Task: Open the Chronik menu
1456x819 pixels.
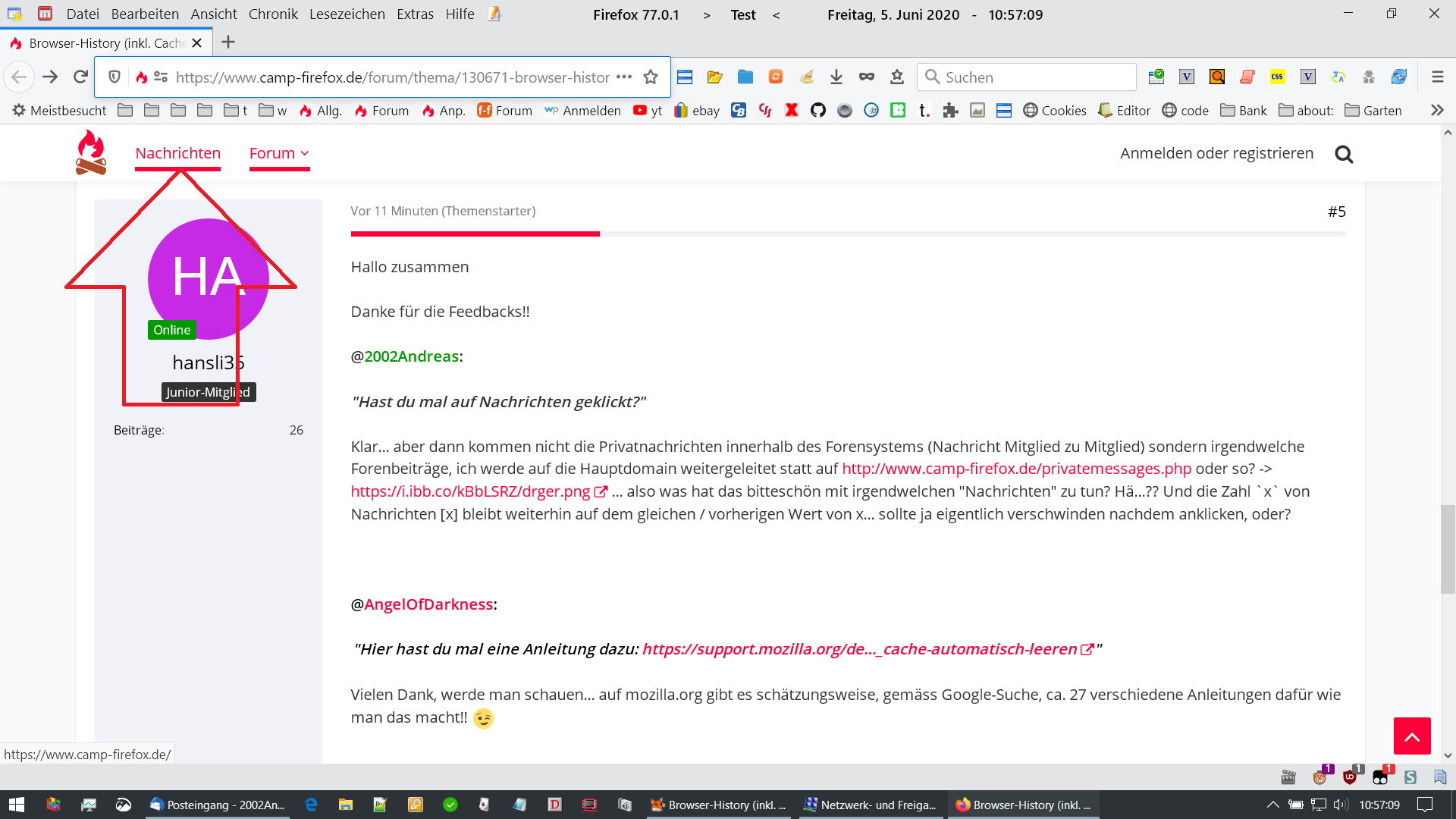Action: pos(273,14)
